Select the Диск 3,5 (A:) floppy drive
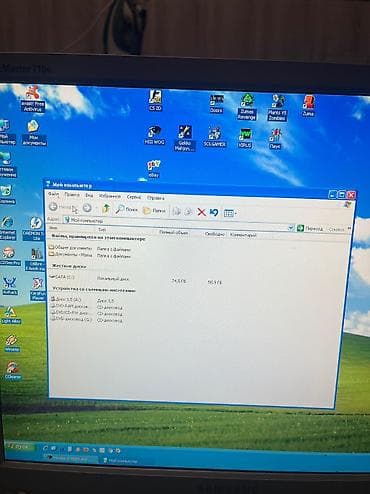The width and height of the screenshot is (370, 494). [x=66, y=299]
